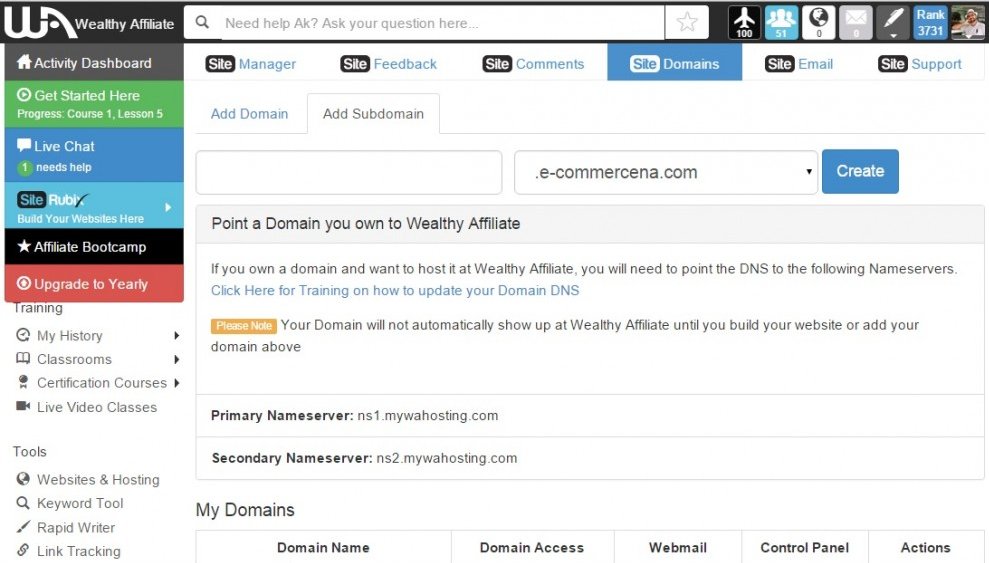This screenshot has width=989, height=563.
Task: Expand the Classrooms submenu arrow
Action: pyautogui.click(x=177, y=359)
